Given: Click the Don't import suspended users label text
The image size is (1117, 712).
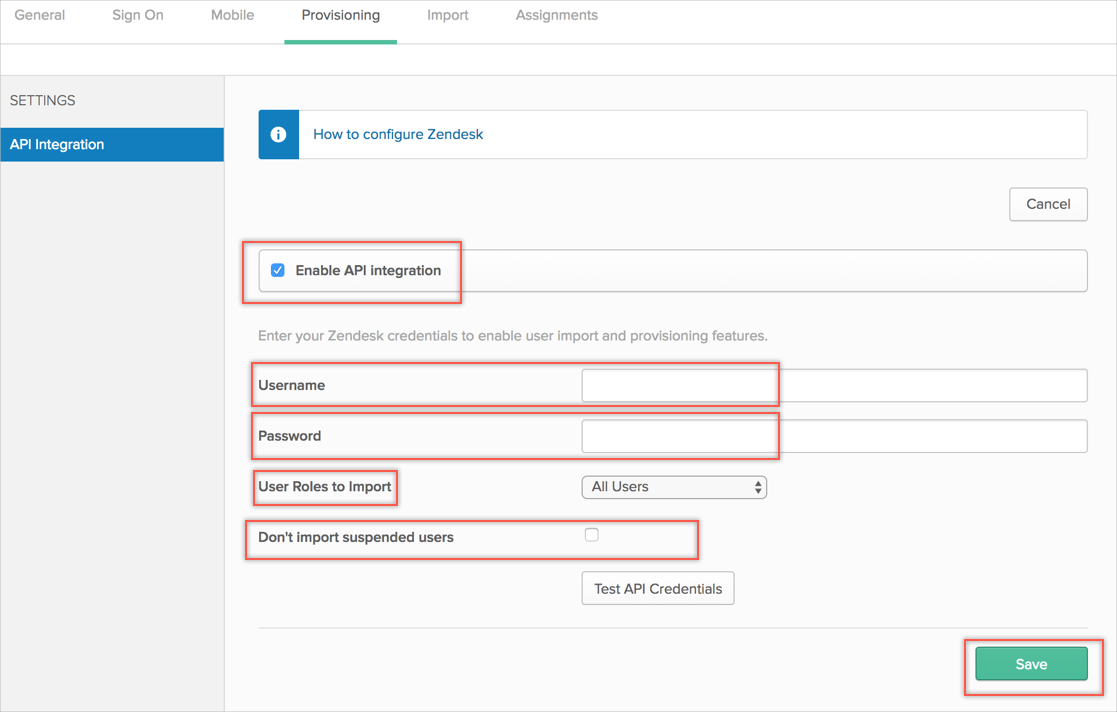Looking at the screenshot, I should pyautogui.click(x=356, y=537).
